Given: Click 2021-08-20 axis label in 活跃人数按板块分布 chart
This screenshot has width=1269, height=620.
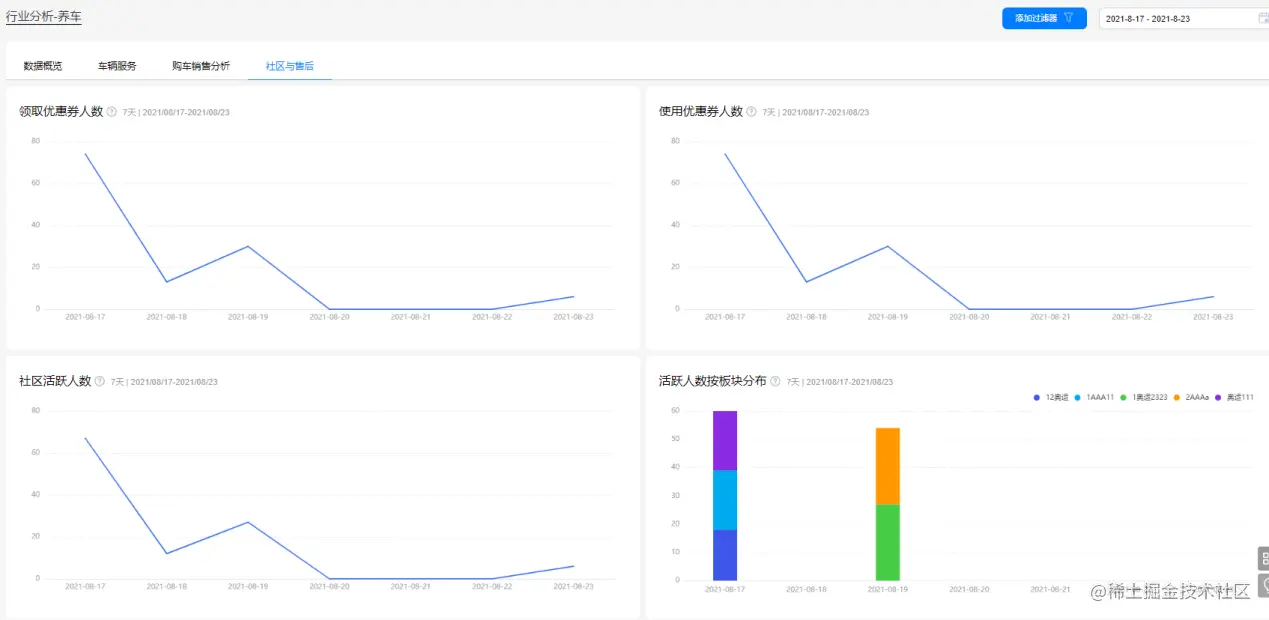Looking at the screenshot, I should pos(969,590).
